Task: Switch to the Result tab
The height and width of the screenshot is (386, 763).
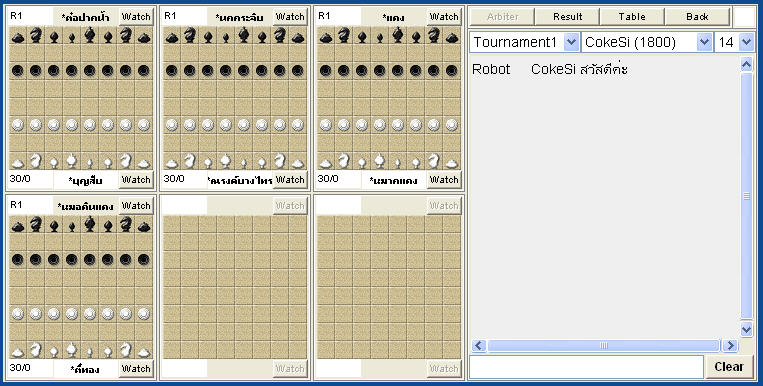Action: pyautogui.click(x=567, y=17)
